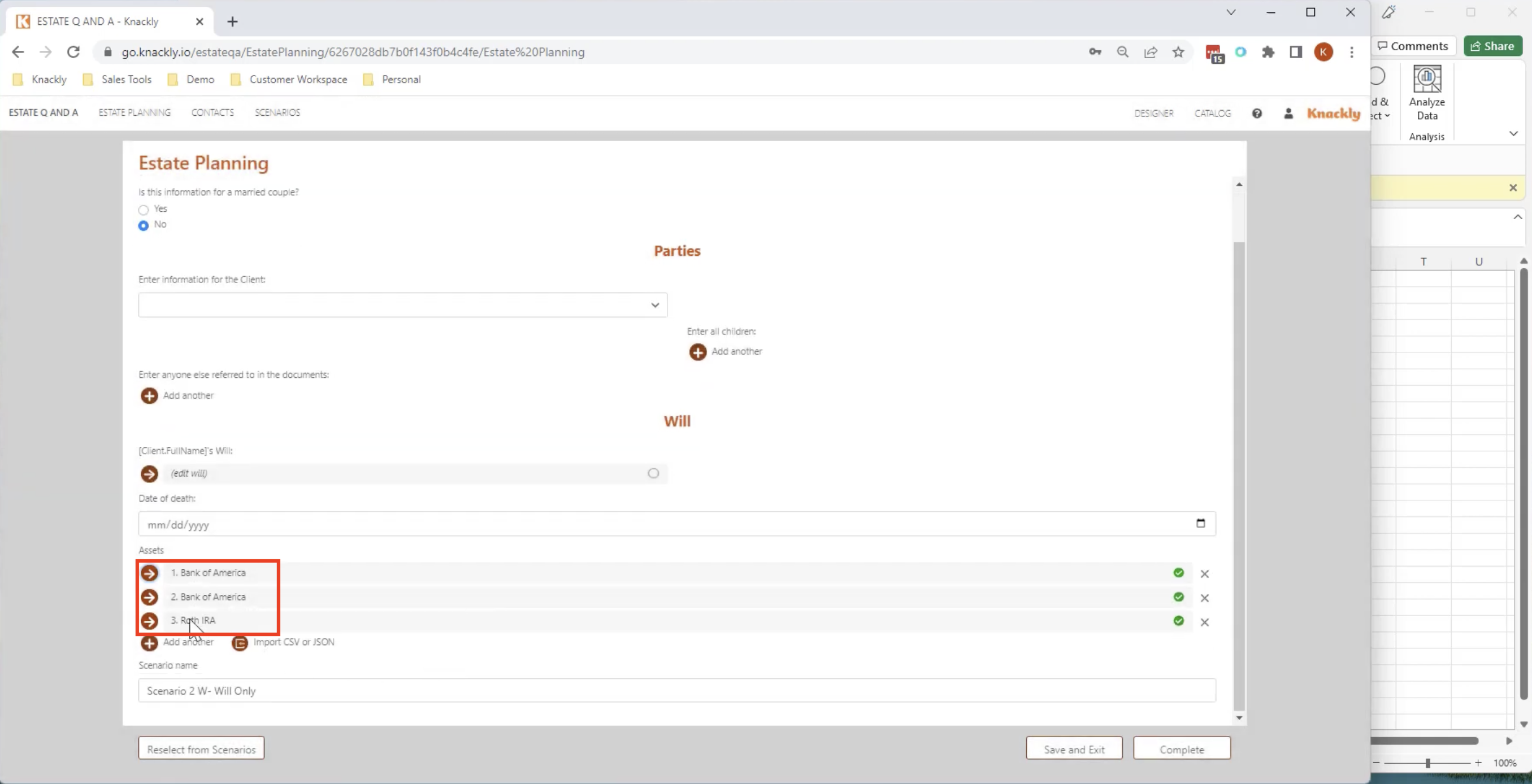Select the Yes radio for married couple
Screen dimensions: 1532x784
(143, 209)
